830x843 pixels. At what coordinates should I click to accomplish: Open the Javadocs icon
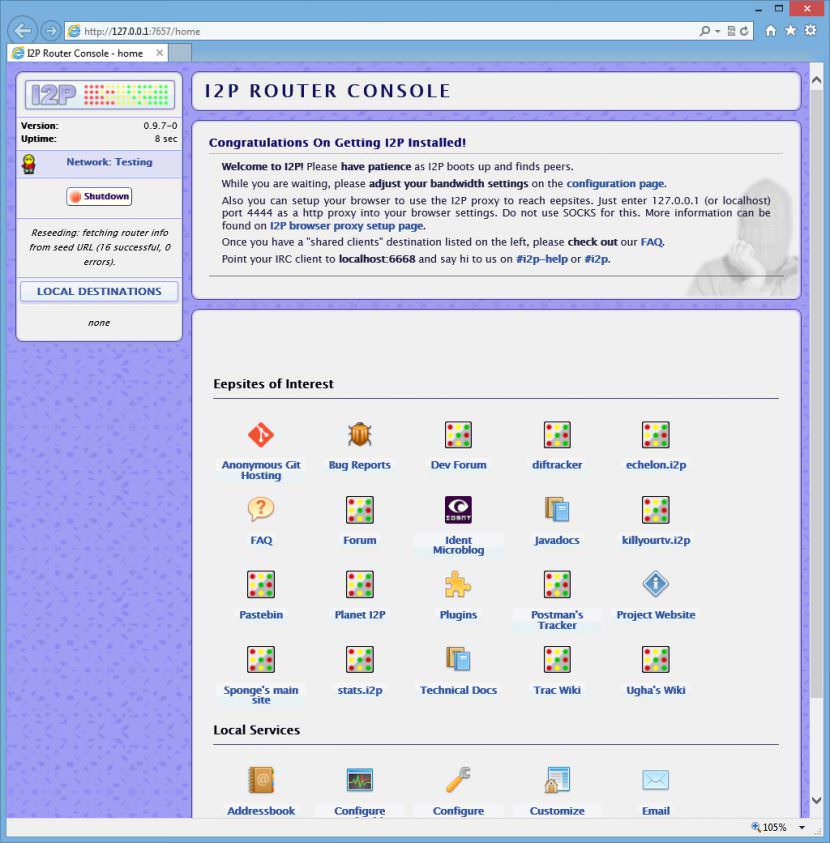[557, 509]
